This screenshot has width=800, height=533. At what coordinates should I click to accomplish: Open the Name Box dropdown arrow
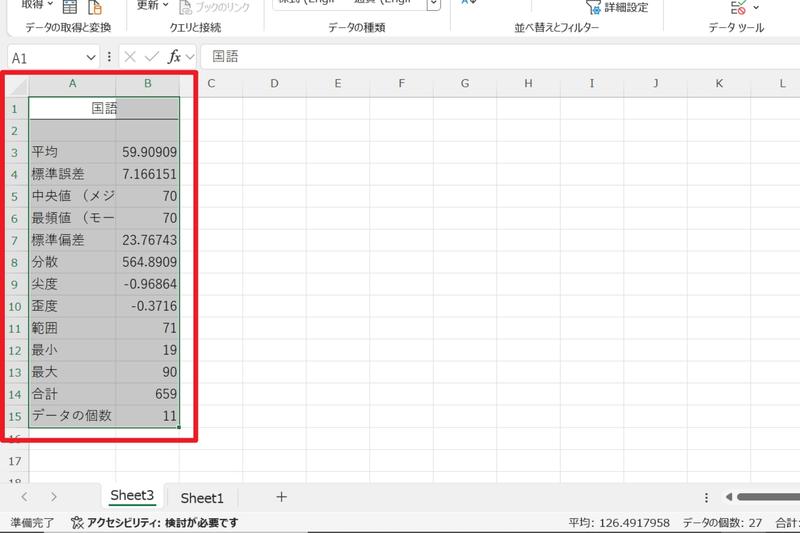pyautogui.click(x=91, y=57)
